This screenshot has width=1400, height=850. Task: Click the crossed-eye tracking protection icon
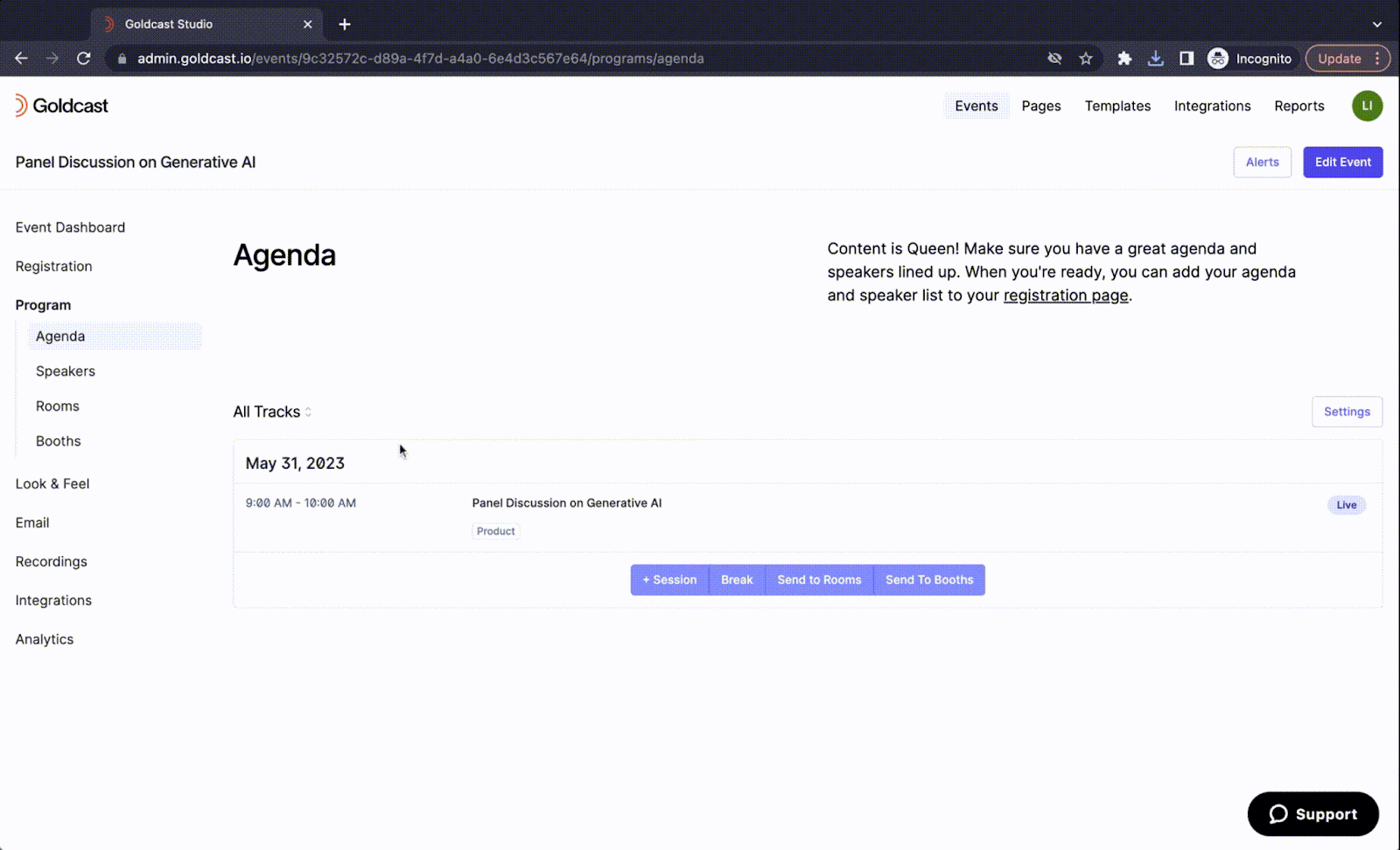[x=1054, y=59]
